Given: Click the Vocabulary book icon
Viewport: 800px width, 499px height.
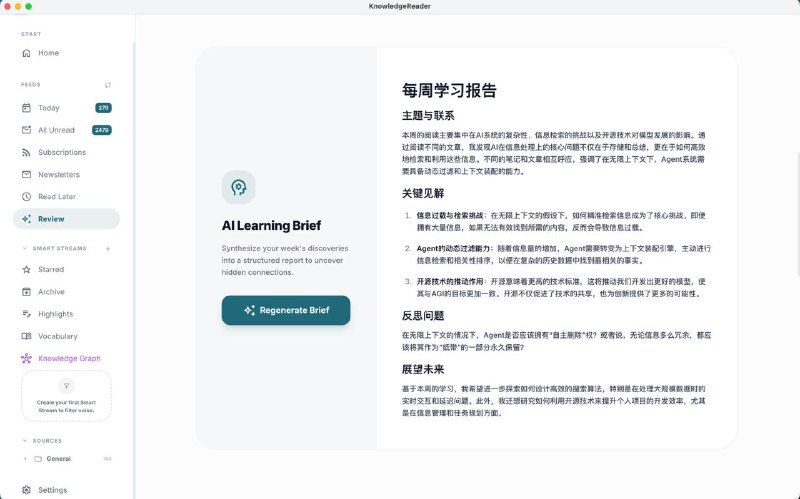Looking at the screenshot, I should click(27, 336).
